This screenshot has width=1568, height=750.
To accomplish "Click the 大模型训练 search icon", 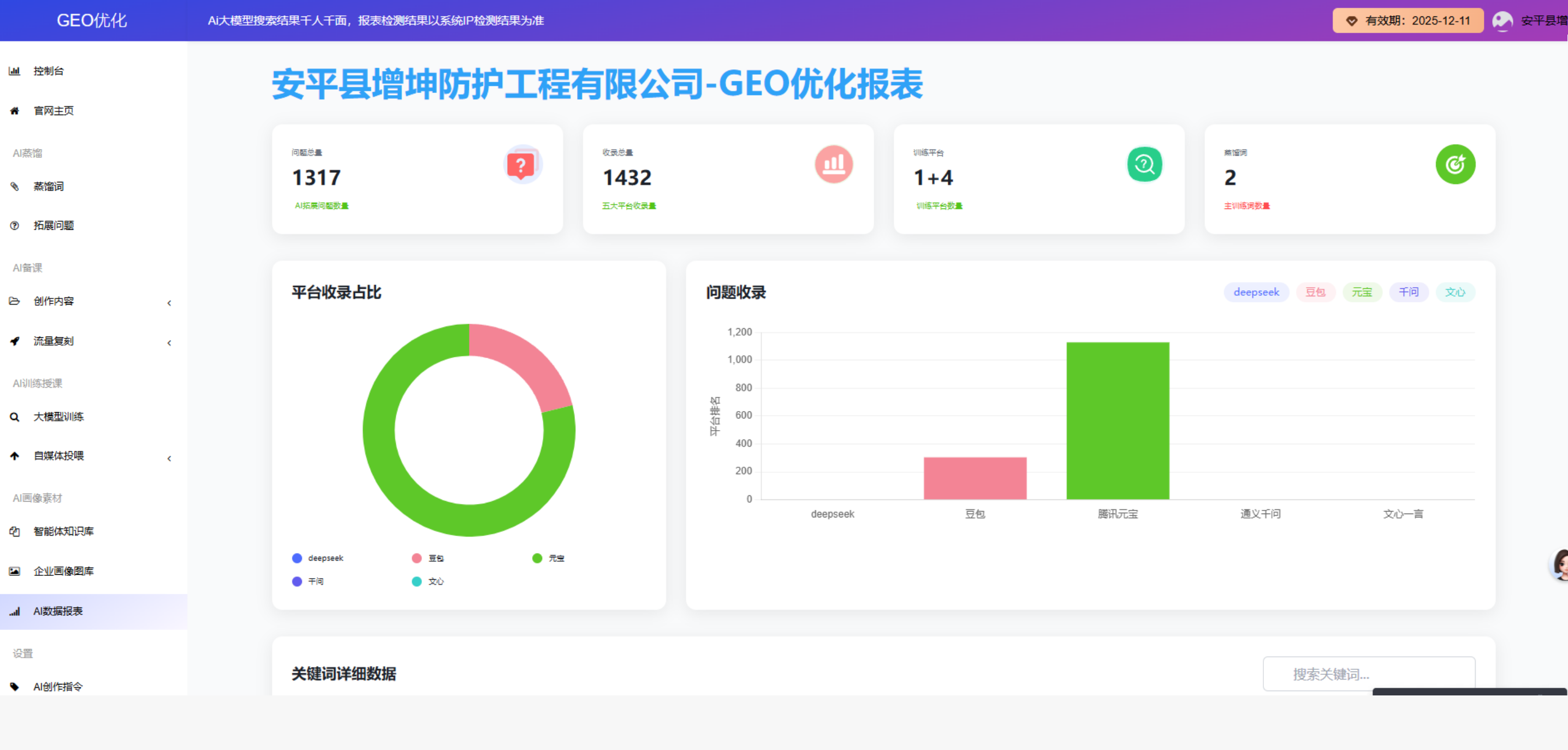I will point(15,417).
